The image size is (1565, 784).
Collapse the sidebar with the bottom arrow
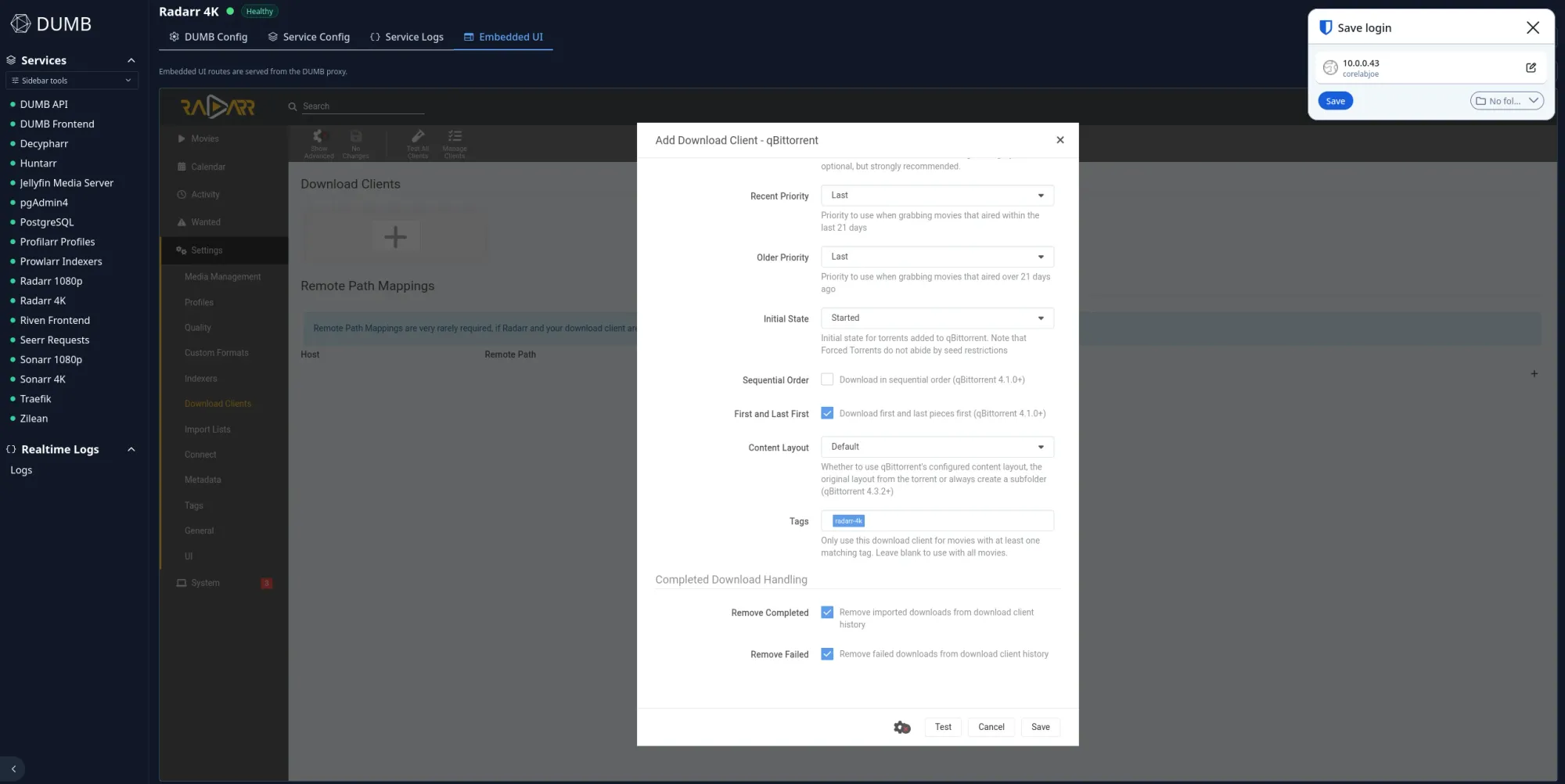point(13,769)
